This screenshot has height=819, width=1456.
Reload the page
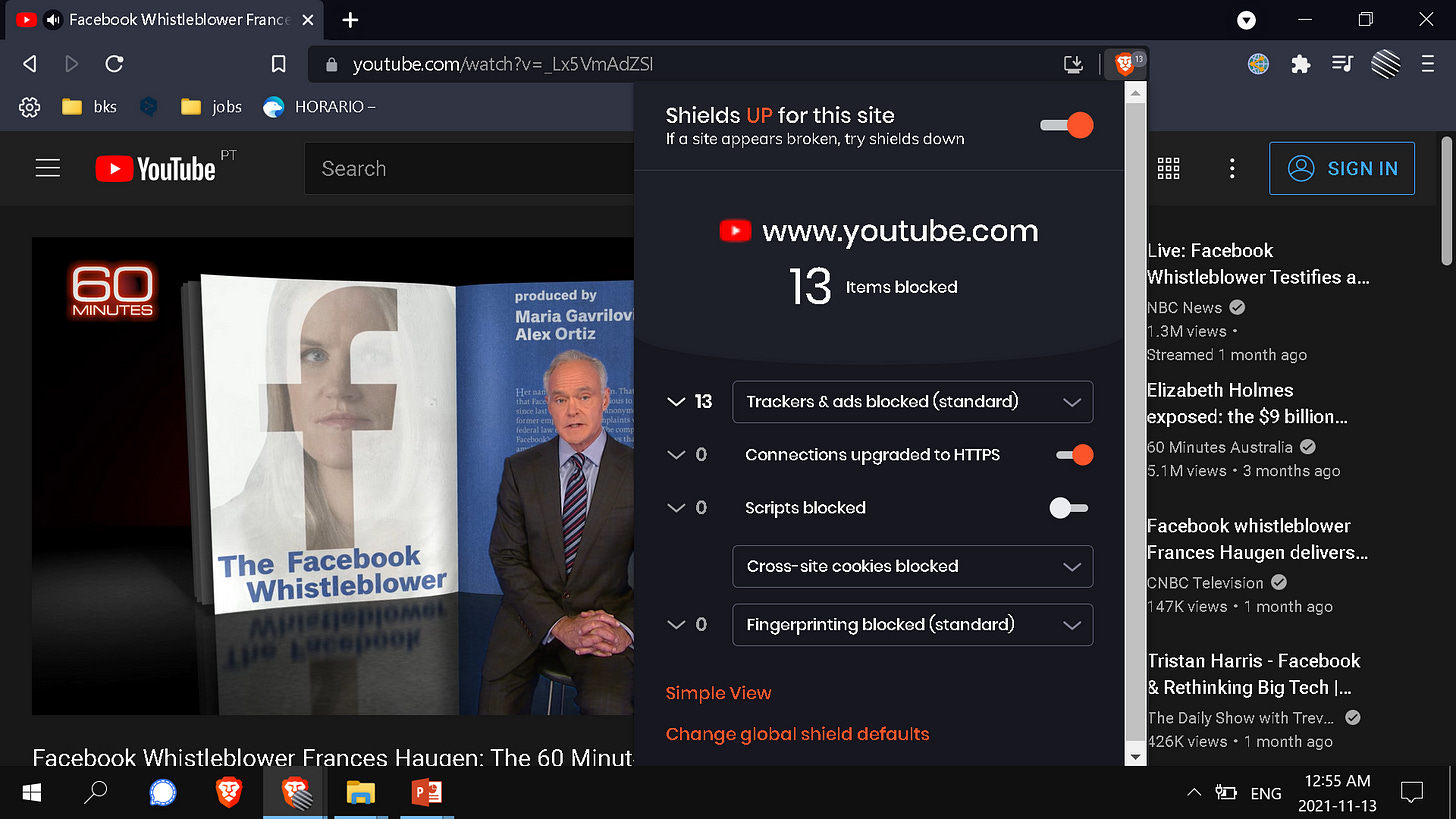pyautogui.click(x=114, y=64)
